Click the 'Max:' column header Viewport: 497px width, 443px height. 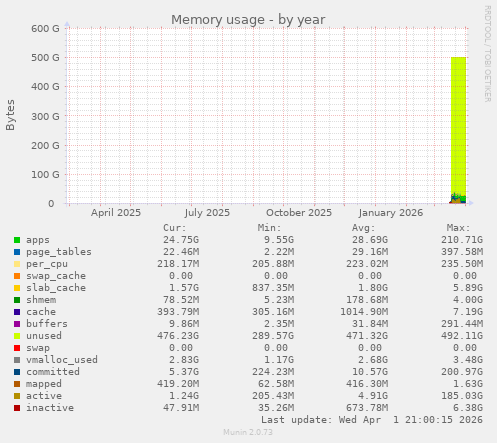point(458,228)
